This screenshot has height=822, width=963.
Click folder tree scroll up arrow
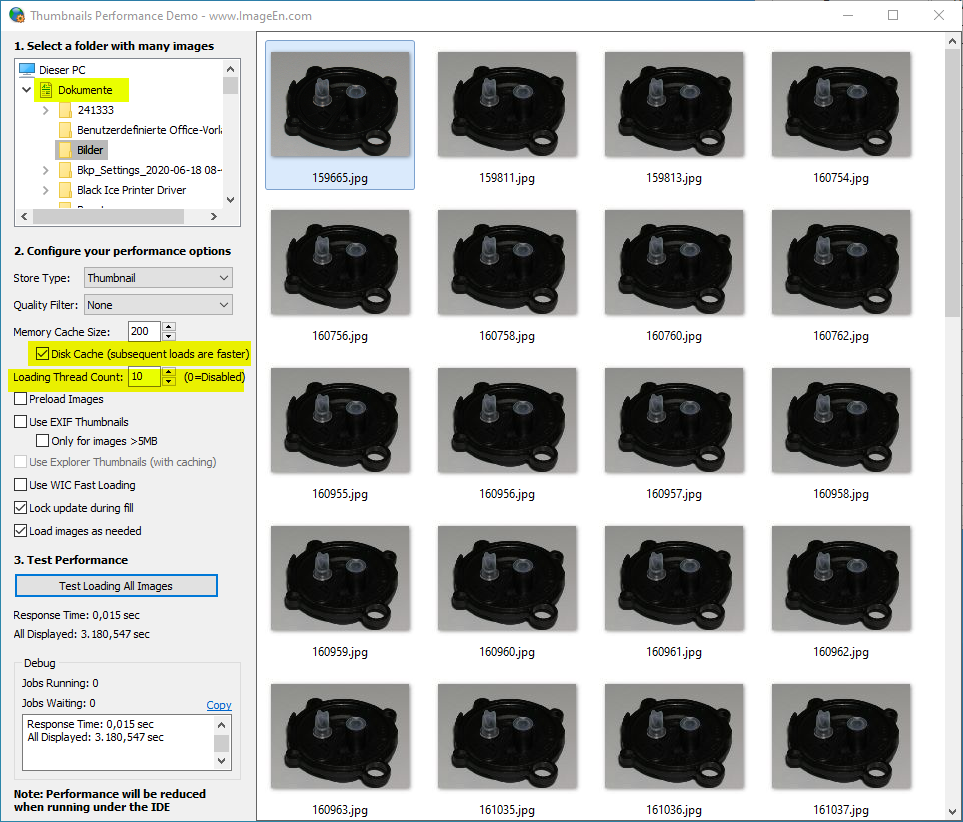tap(230, 69)
